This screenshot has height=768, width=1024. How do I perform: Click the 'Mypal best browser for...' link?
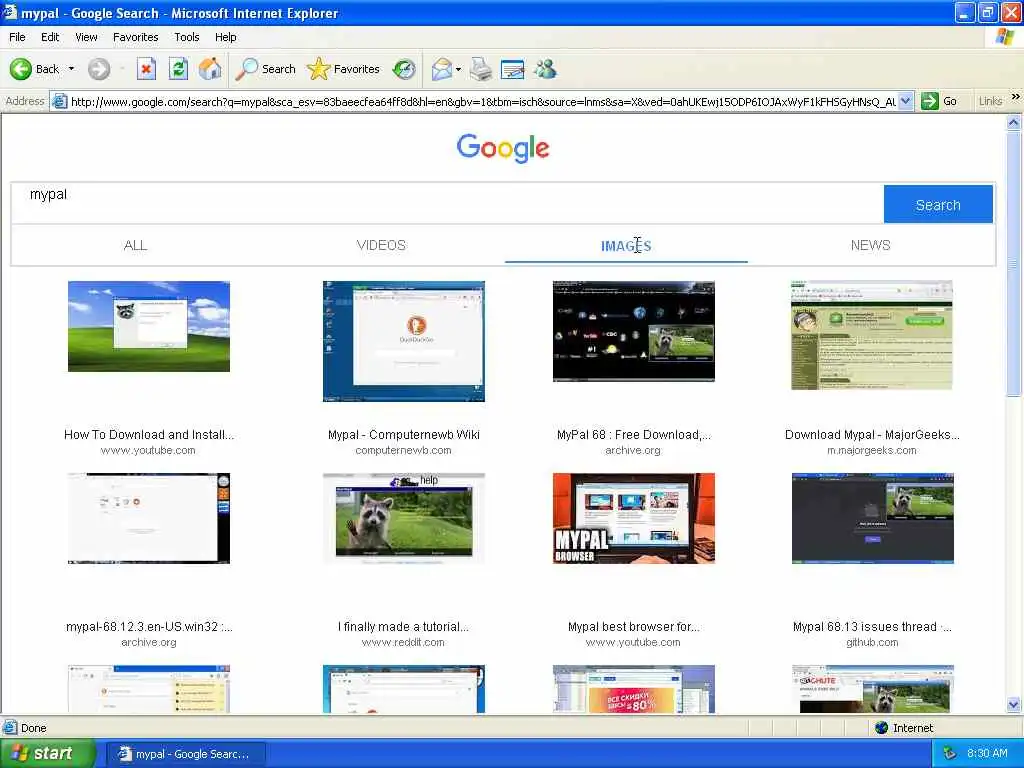point(633,627)
